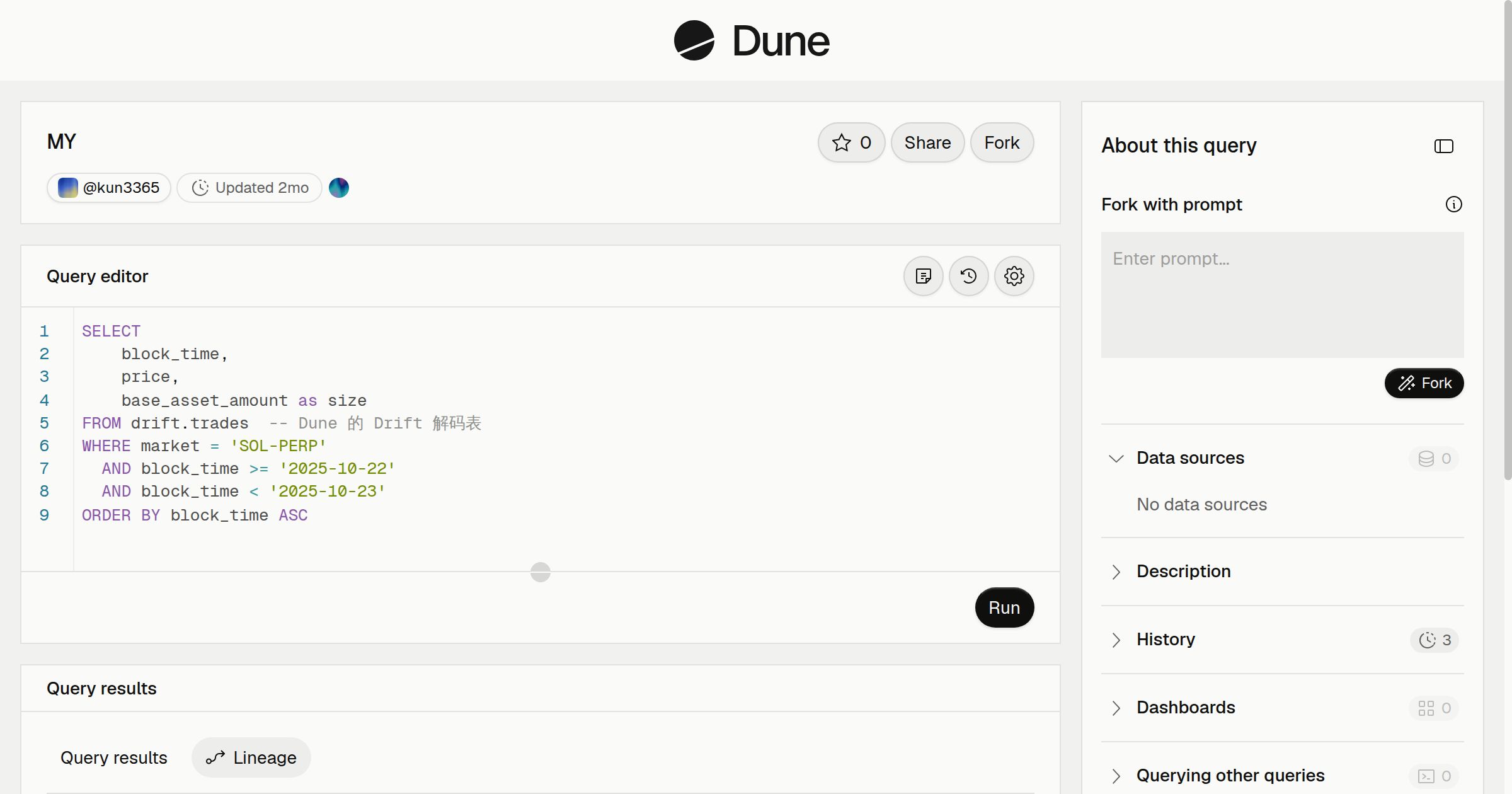The height and width of the screenshot is (794, 1512).
Task: Click the Dashboards count badge
Action: tap(1434, 708)
